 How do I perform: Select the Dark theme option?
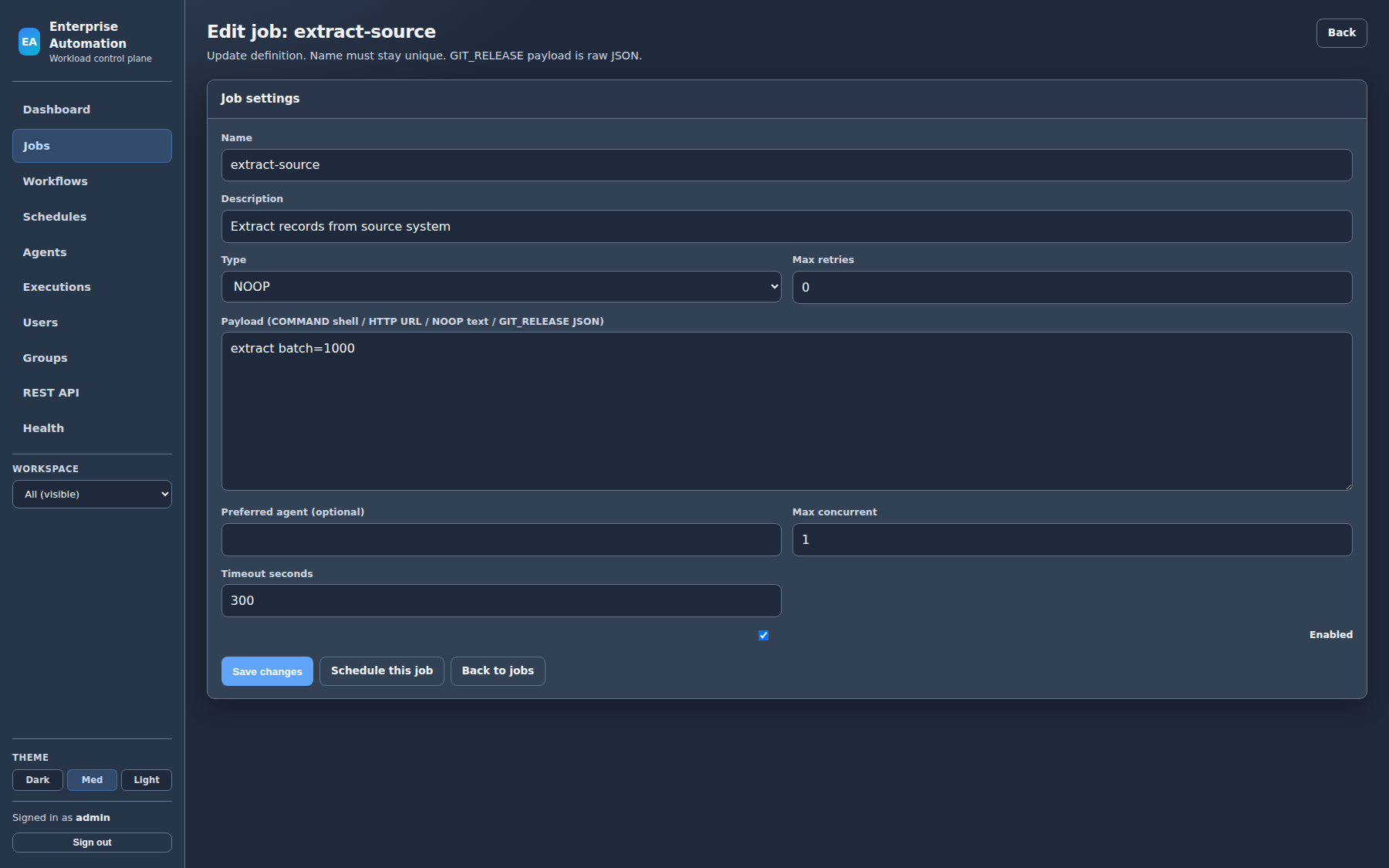37,780
